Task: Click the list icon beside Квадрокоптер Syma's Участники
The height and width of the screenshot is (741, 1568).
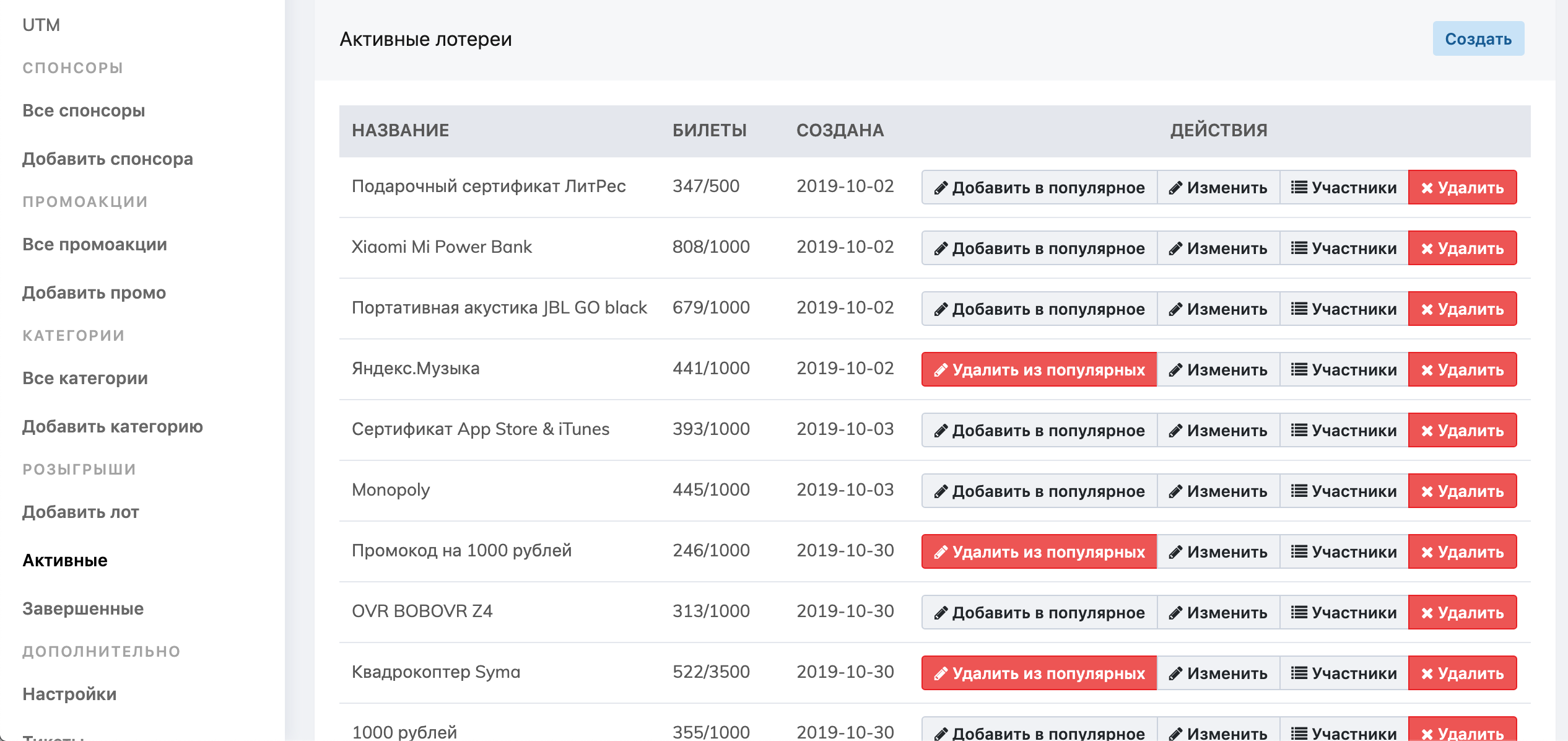Action: tap(1299, 673)
